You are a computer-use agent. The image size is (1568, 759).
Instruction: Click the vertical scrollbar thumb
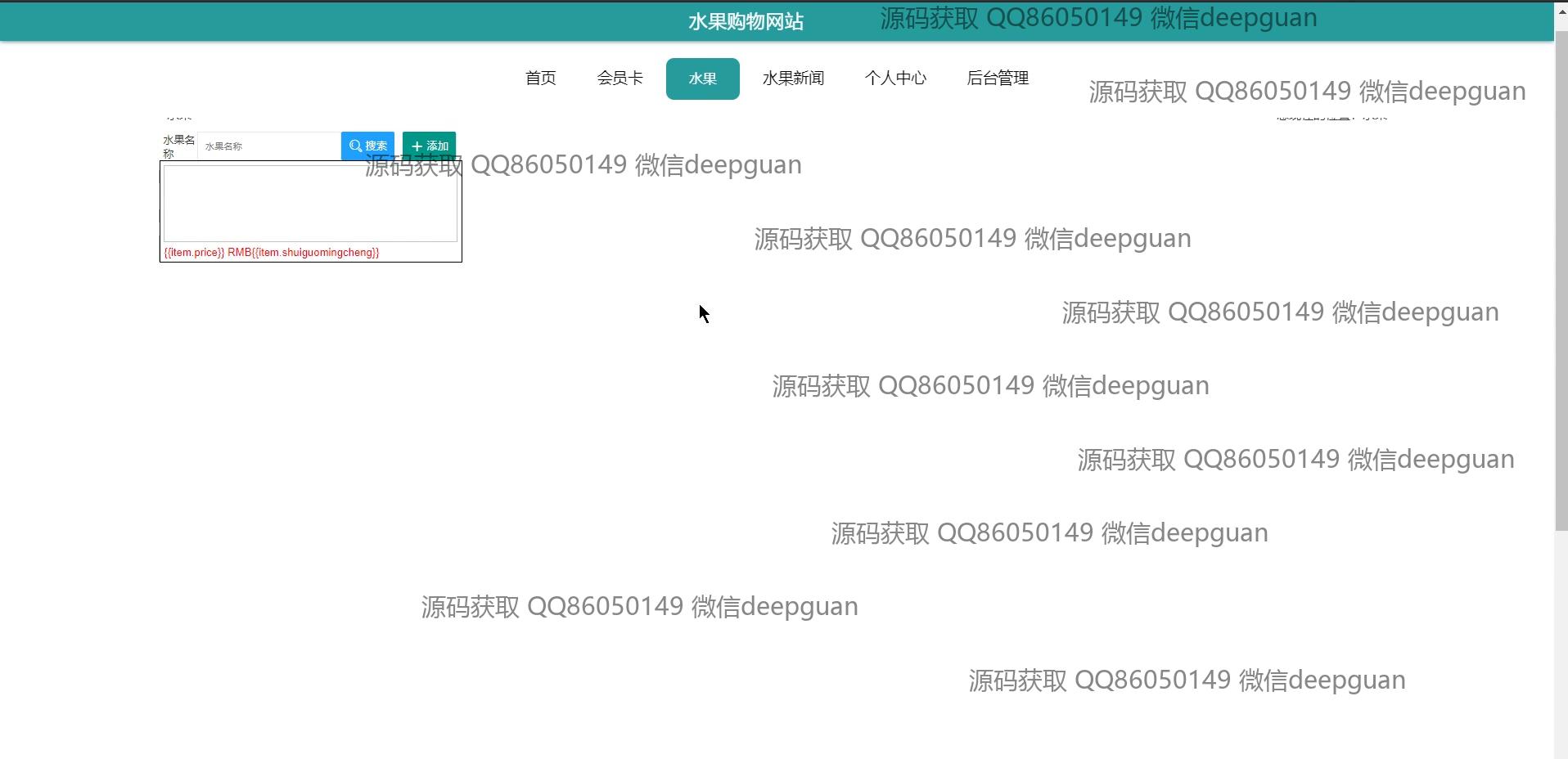tap(1561, 278)
